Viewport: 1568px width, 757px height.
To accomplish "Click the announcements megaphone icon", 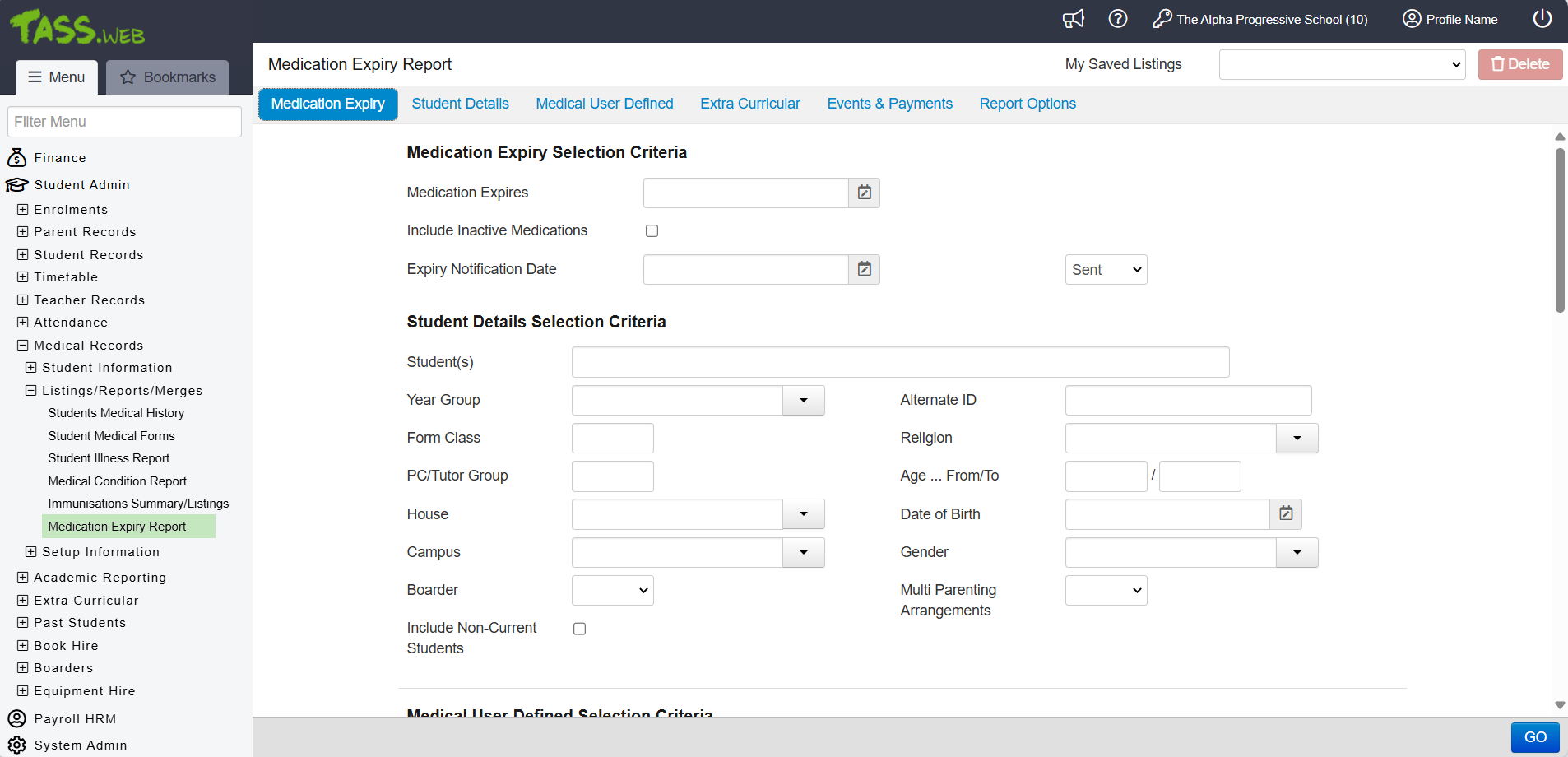I will tap(1073, 19).
